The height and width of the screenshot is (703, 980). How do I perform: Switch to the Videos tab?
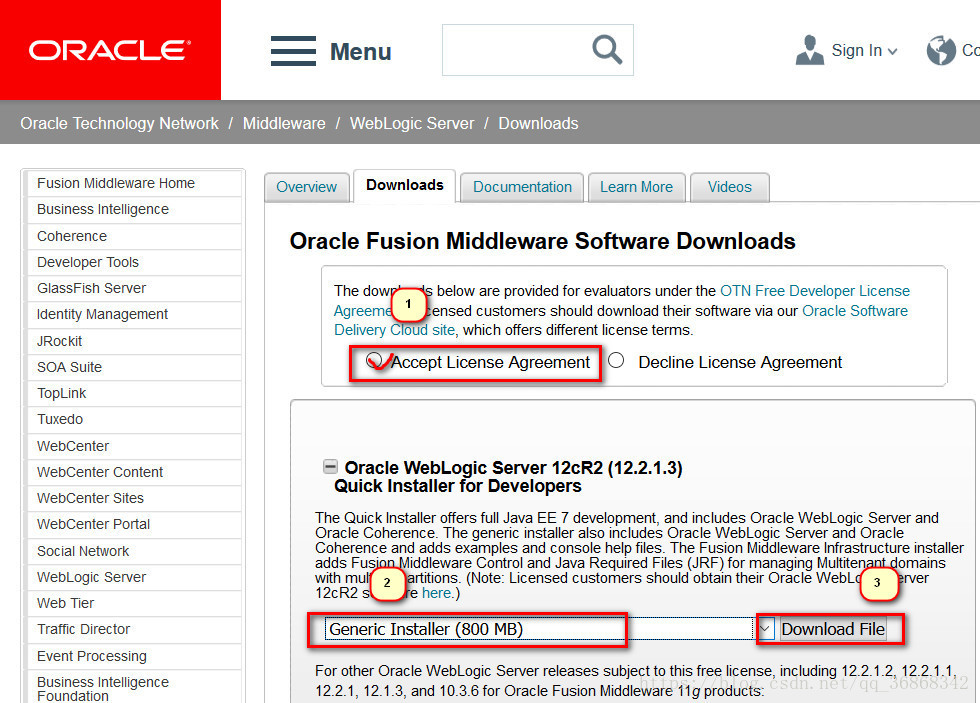pyautogui.click(x=729, y=187)
